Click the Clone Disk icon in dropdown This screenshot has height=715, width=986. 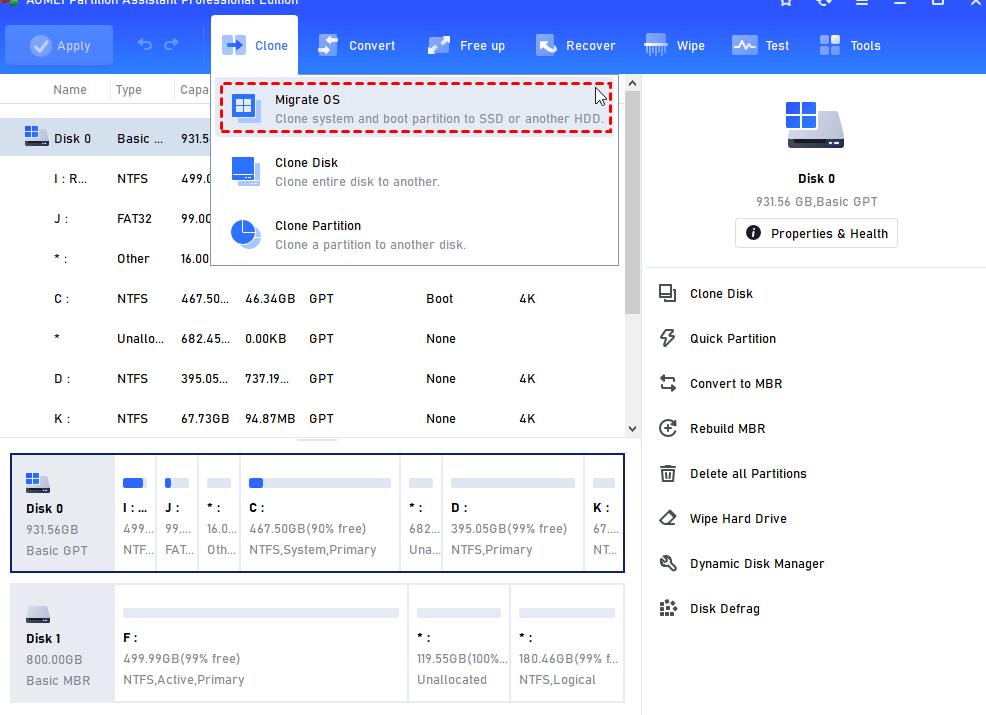coord(245,171)
